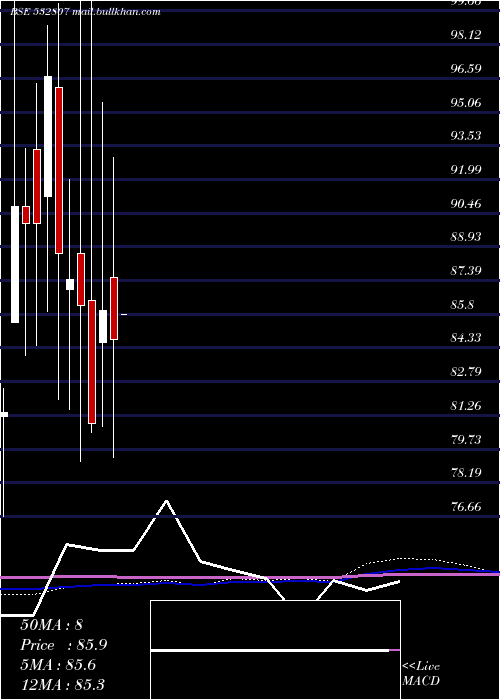The height and width of the screenshot is (700, 500).
Task: Click the 98.12 price axis label
Action: tap(466, 34)
